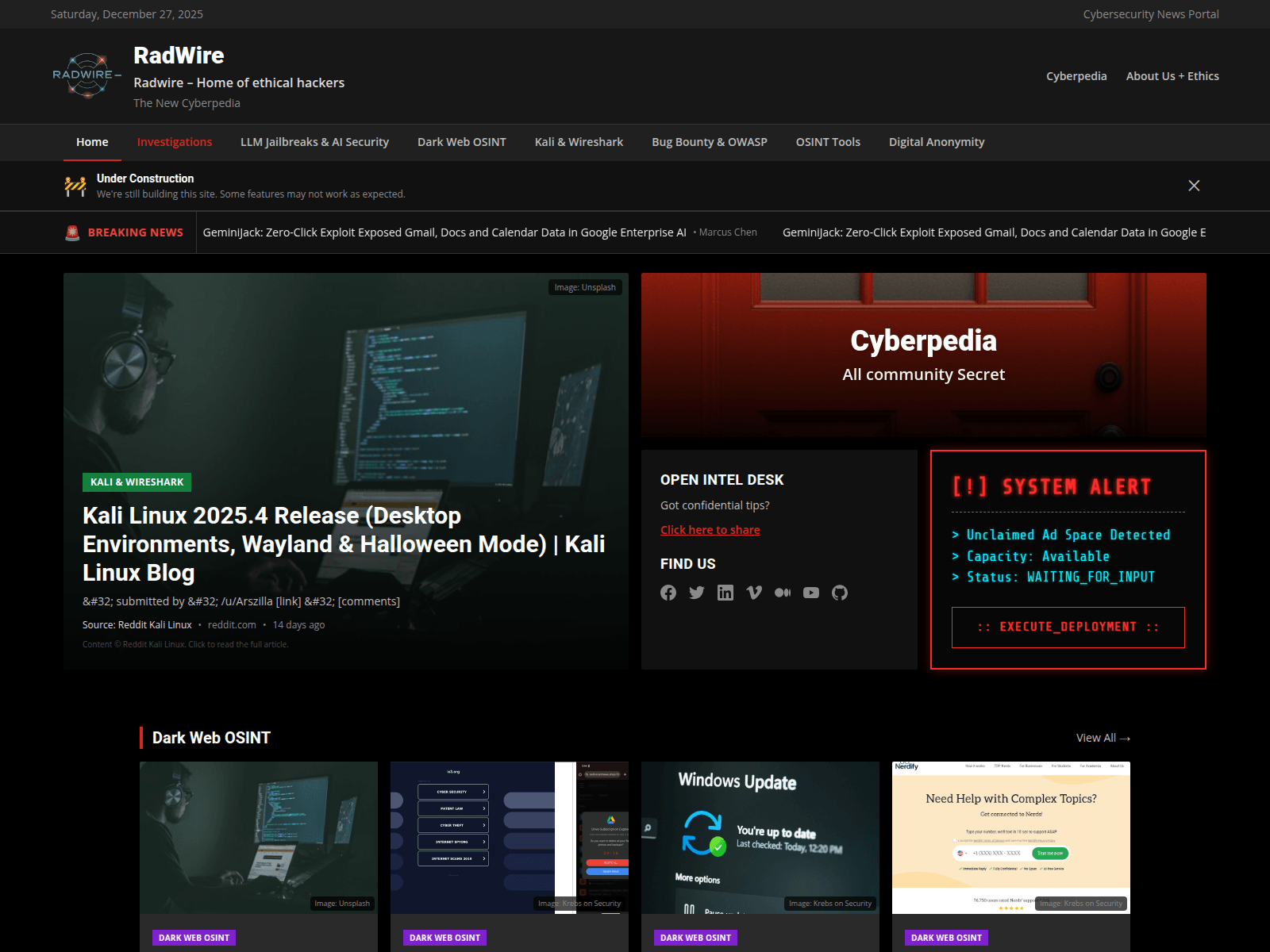Click author Marcus Chen in ticker

[x=728, y=232]
